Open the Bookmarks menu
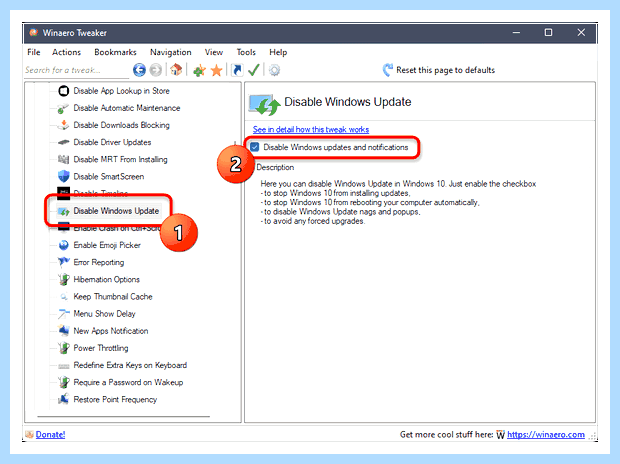620x464 pixels. coord(115,52)
